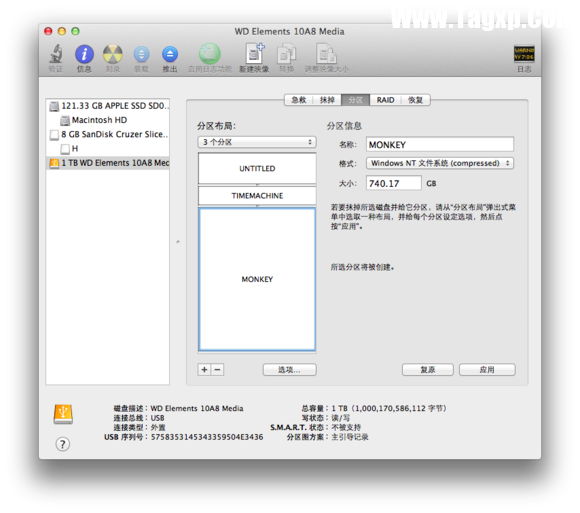Click the 选项... (Options) button
The height and width of the screenshot is (513, 580).
(x=290, y=369)
